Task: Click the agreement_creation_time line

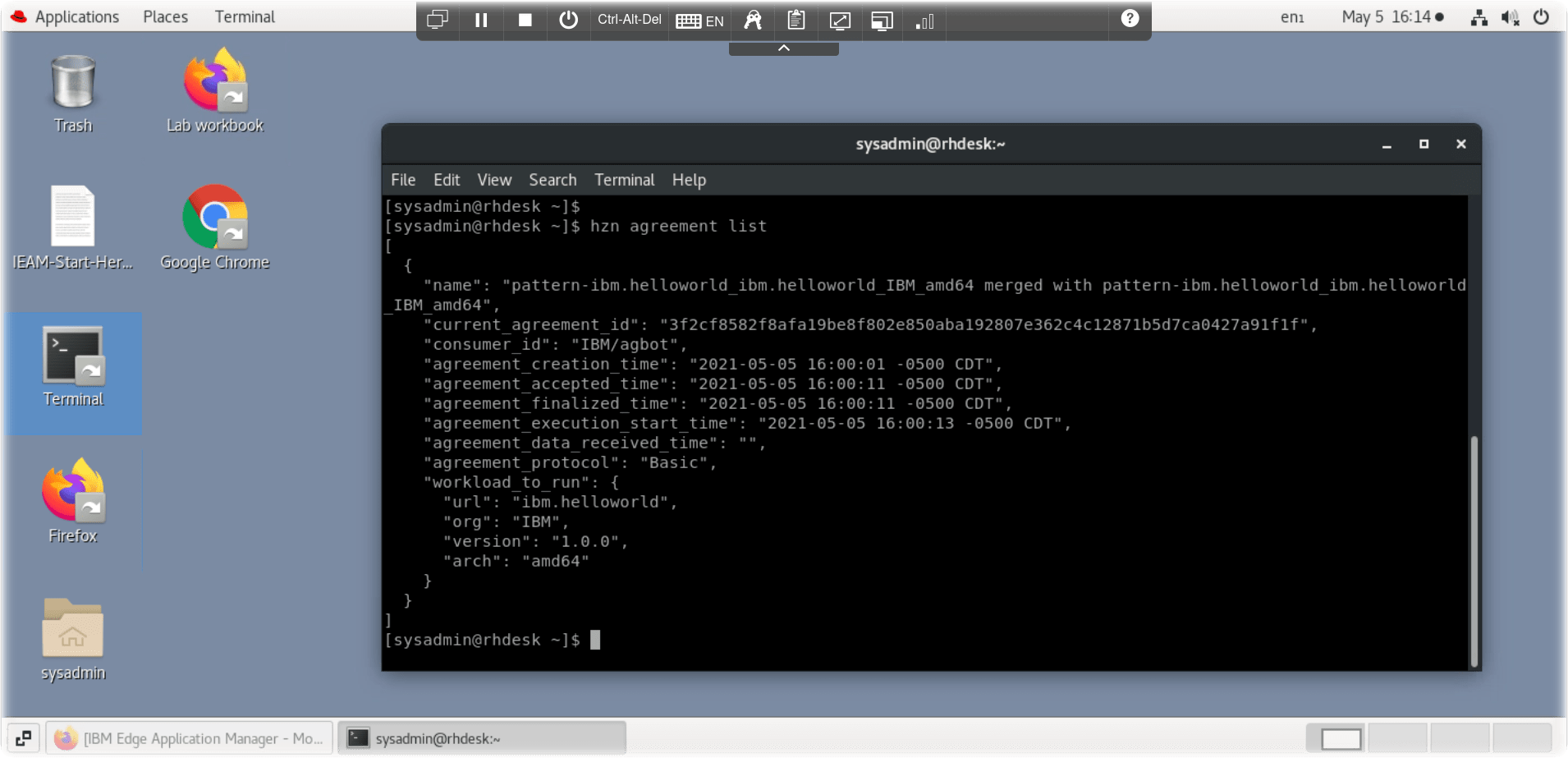Action: [x=713, y=364]
